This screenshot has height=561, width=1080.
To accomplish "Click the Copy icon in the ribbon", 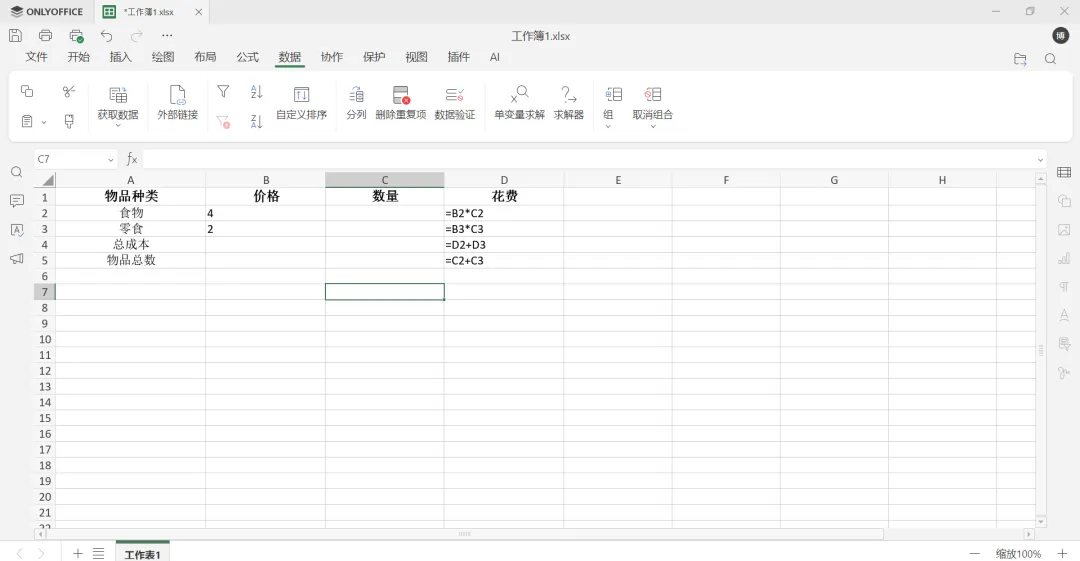I will pos(27,91).
